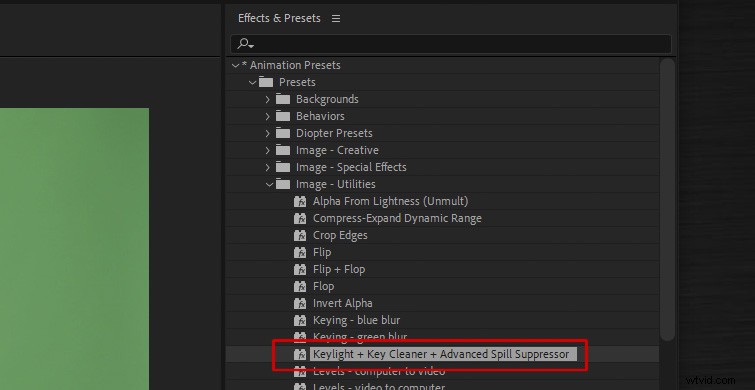Open the search magnifier dropdown
This screenshot has width=755, height=390.
tap(245, 44)
